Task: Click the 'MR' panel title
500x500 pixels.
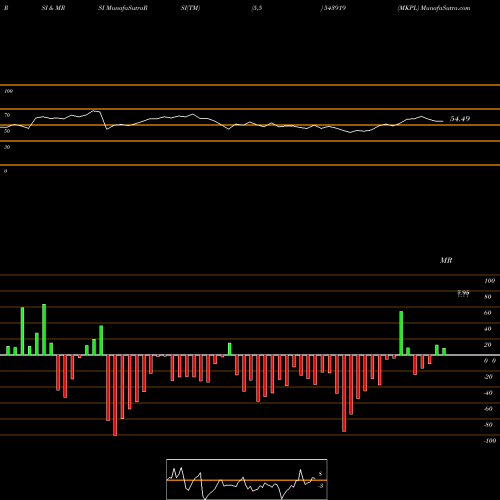Action: 446,260
